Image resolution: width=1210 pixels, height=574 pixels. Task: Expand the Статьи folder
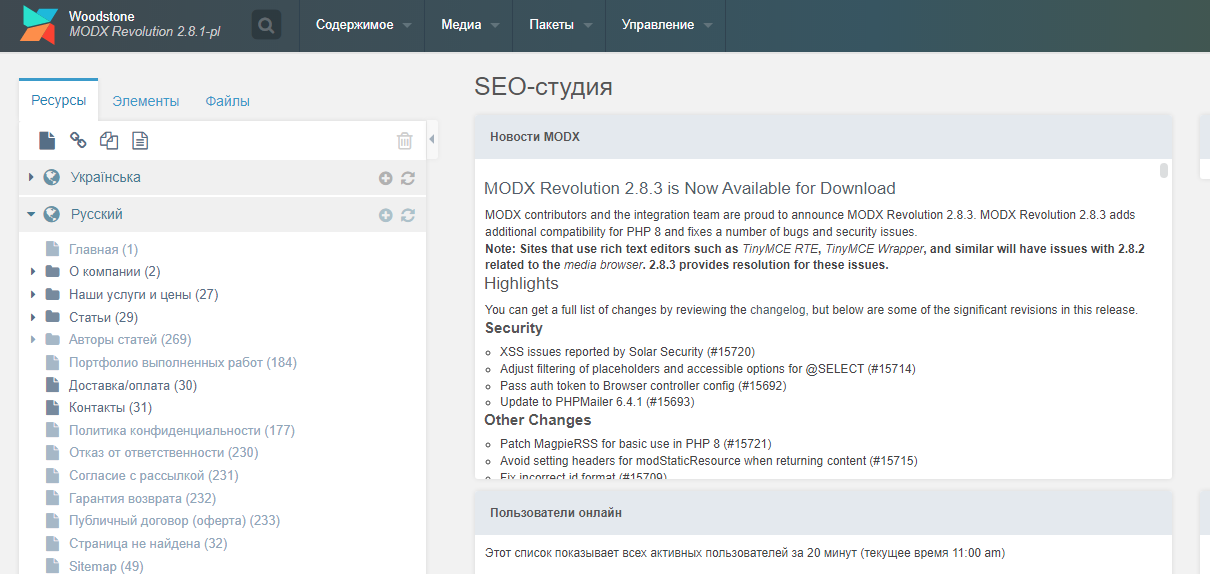tap(33, 317)
